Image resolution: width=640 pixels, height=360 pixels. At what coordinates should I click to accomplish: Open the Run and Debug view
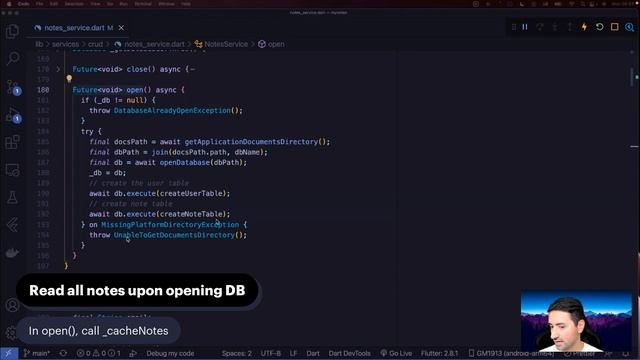tap(13, 115)
